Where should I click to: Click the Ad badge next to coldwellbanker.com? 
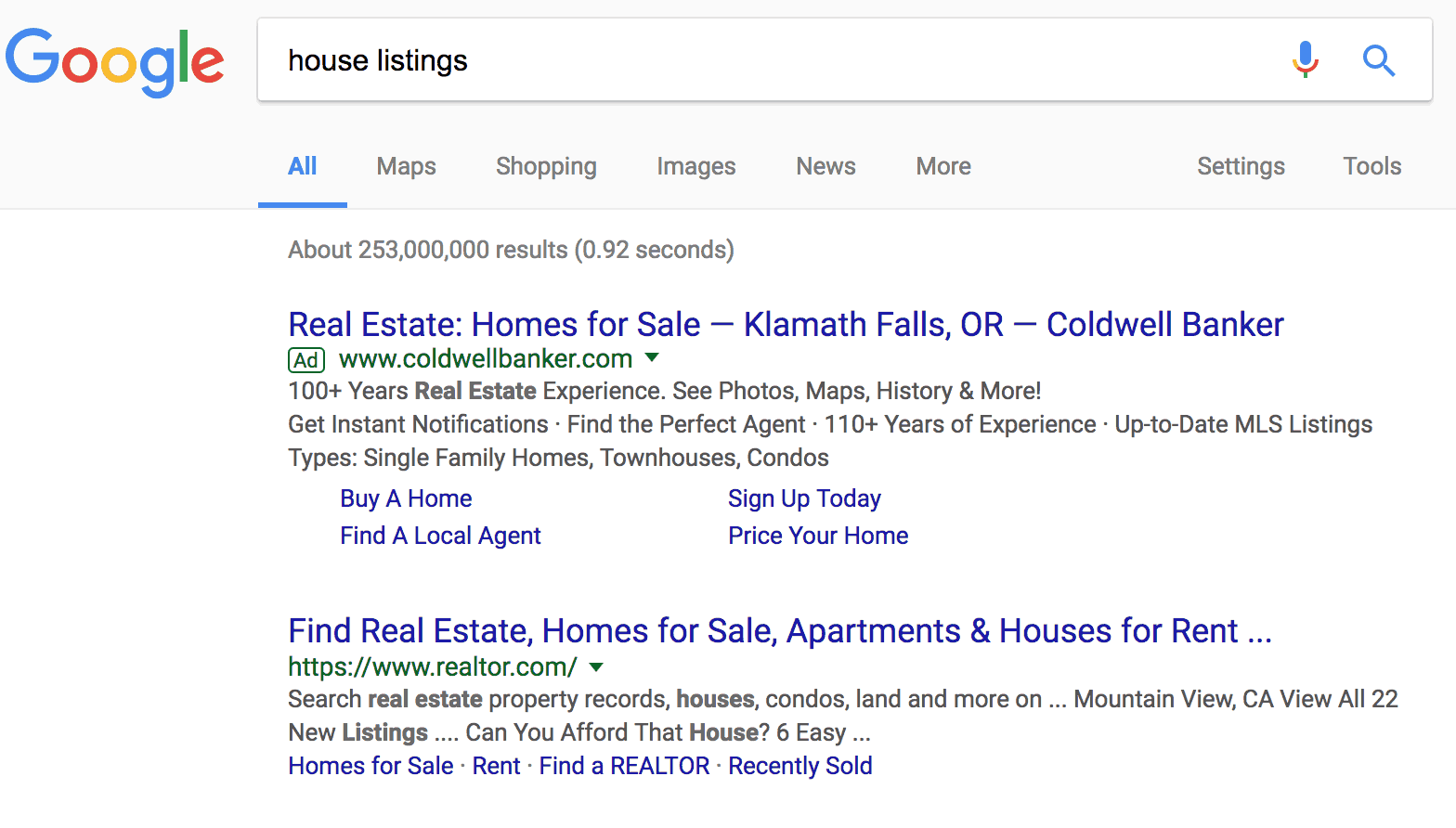tap(306, 359)
